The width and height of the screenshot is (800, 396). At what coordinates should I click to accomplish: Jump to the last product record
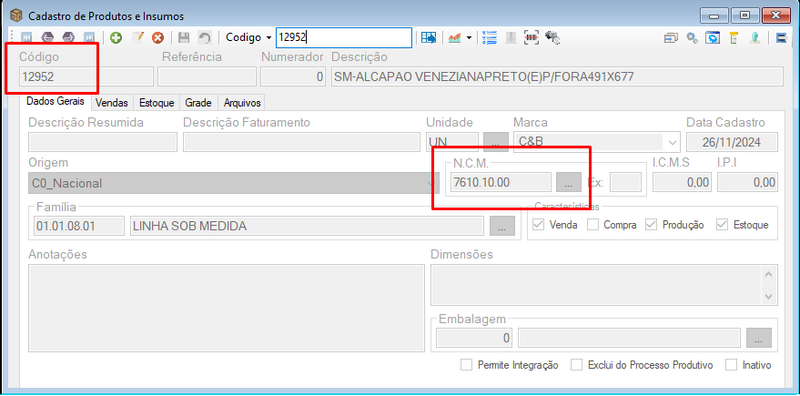point(89,37)
